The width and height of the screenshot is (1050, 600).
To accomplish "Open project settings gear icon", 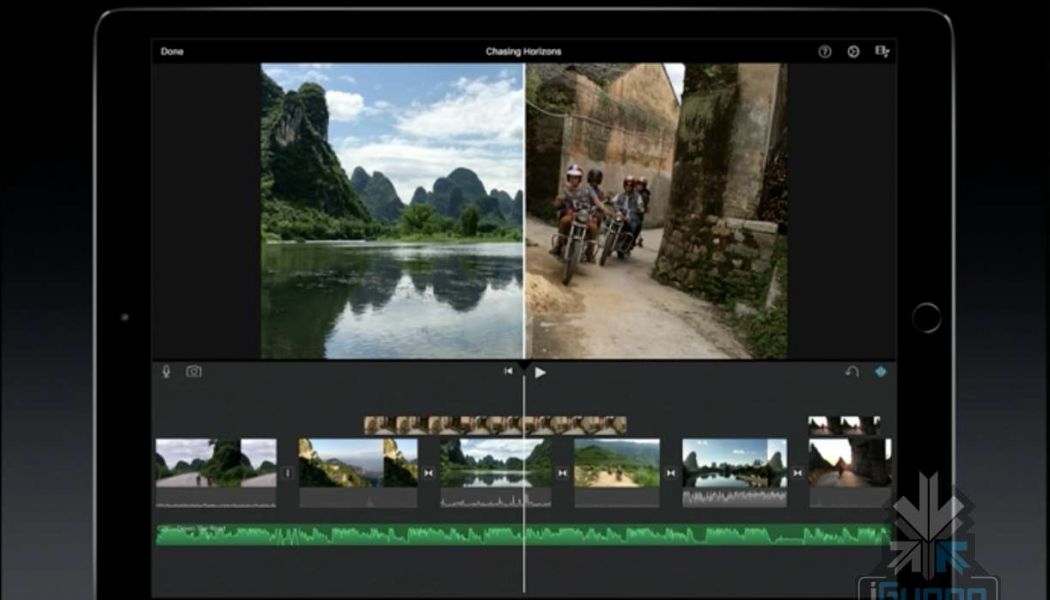I will [x=853, y=52].
